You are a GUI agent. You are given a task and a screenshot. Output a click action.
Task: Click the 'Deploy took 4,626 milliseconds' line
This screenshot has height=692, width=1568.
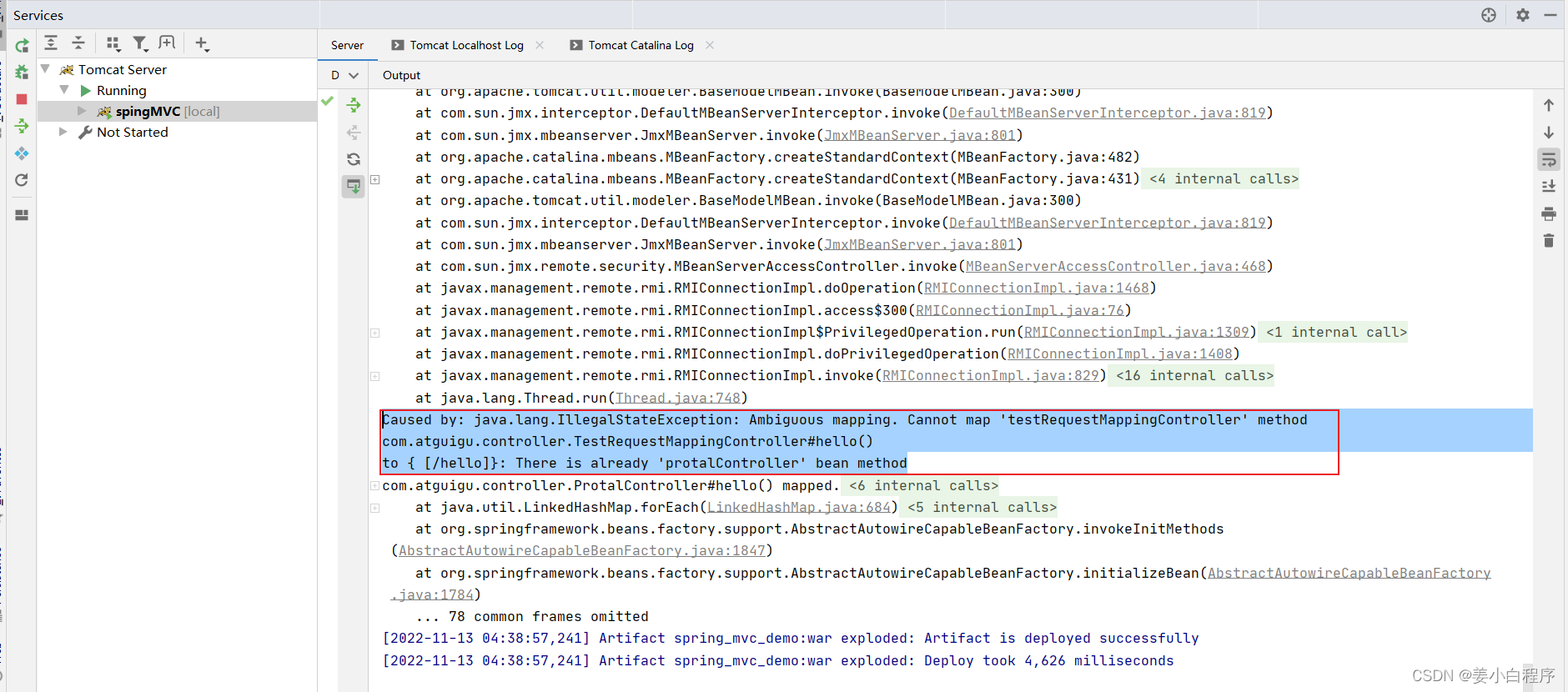tap(777, 660)
